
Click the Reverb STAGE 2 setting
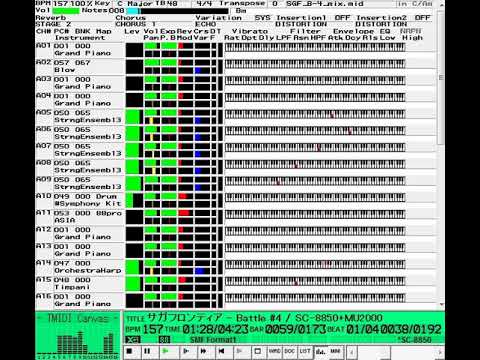(53, 24)
